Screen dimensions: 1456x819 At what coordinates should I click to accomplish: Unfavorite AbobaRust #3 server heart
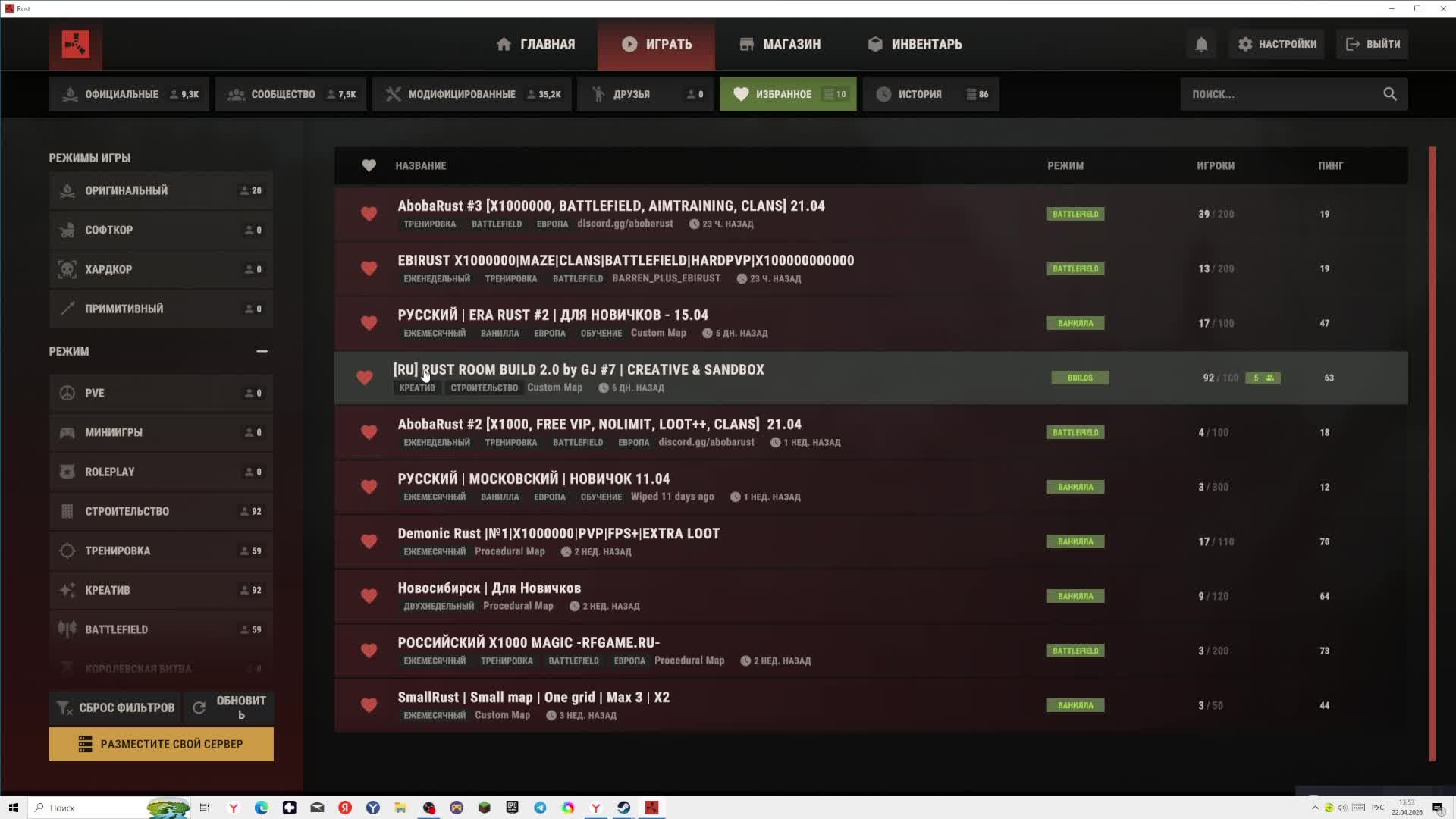(369, 214)
